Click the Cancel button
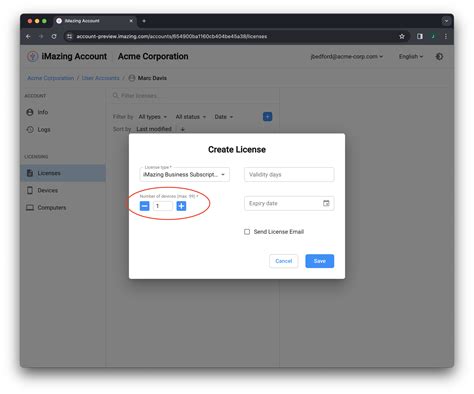 coord(284,261)
